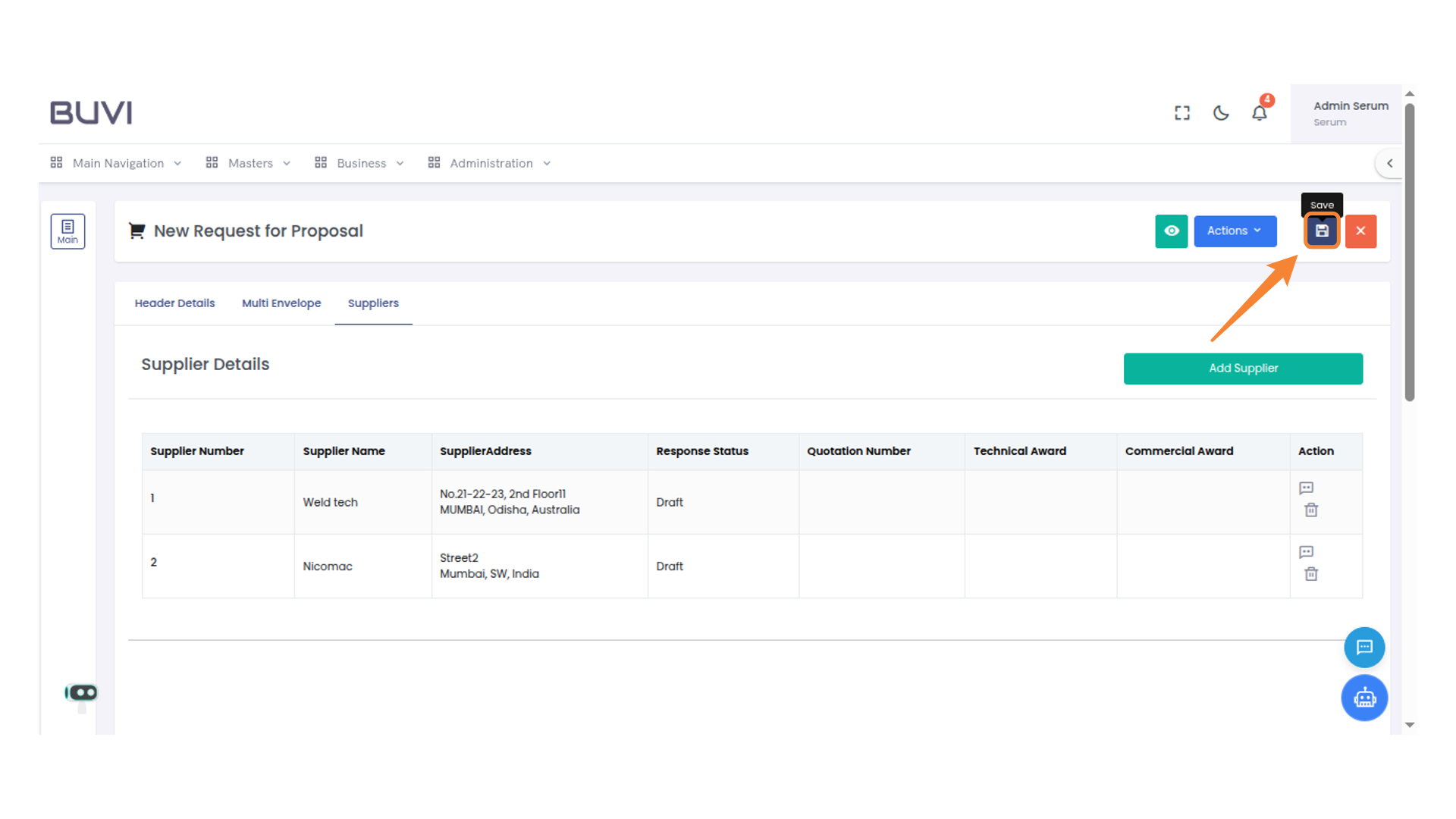Viewport: 1456px width, 819px height.
Task: Delete Nicomac supplier trash icon
Action: click(x=1310, y=574)
